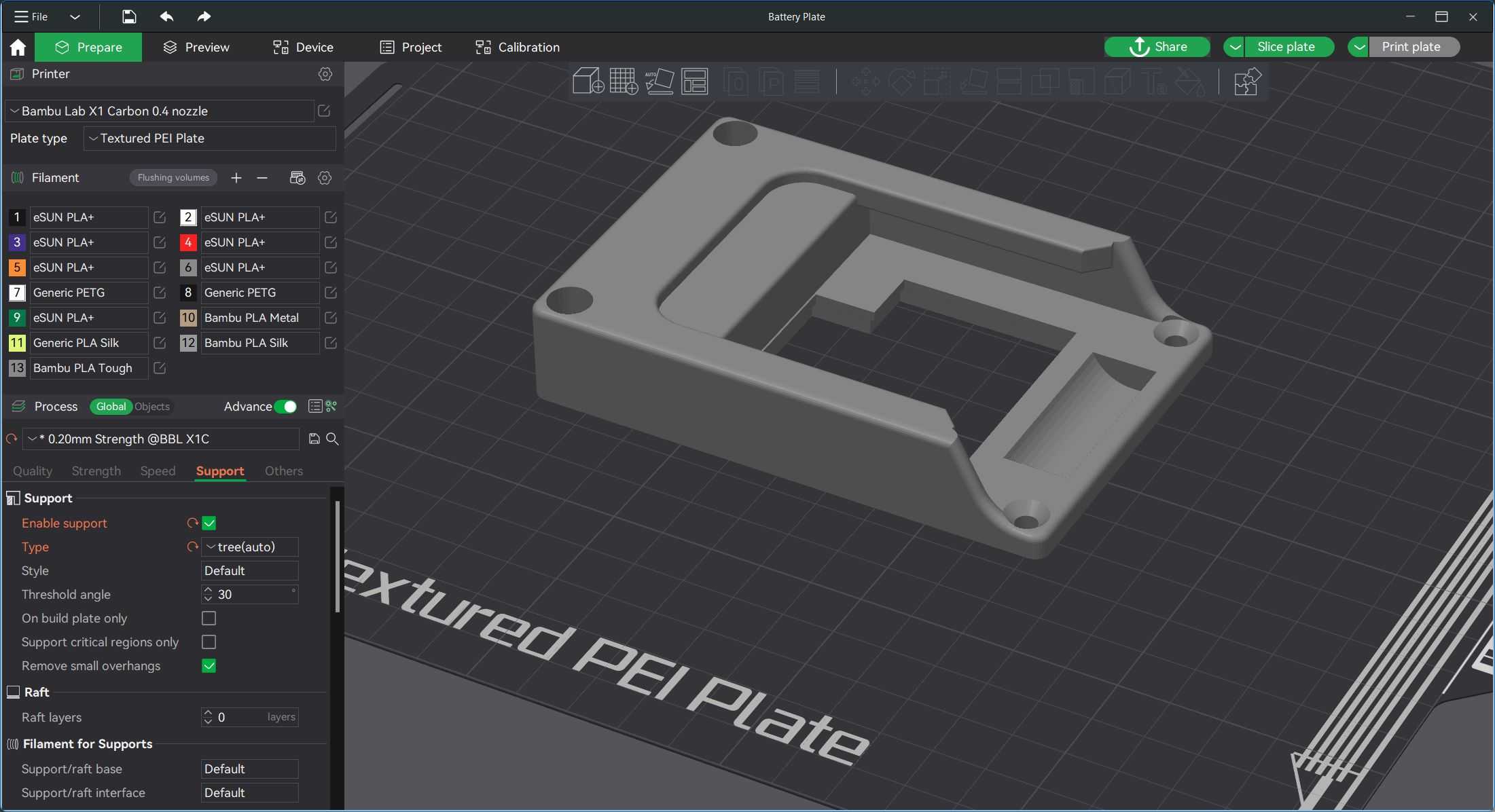This screenshot has width=1495, height=812.
Task: Edit the Bambu Lab X1 Carbon printer preset
Action: tap(324, 111)
